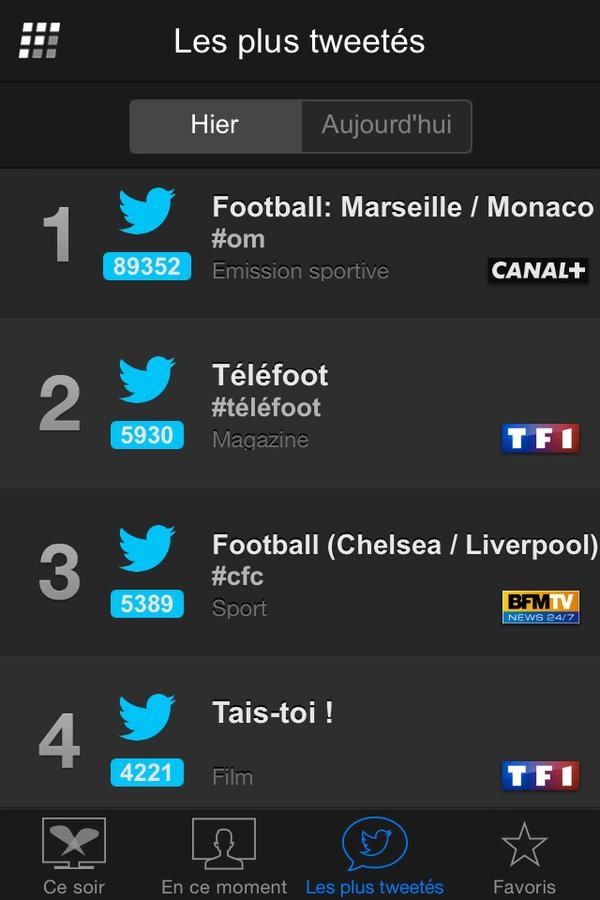Open Football: Marseille / Monaco title

403,207
